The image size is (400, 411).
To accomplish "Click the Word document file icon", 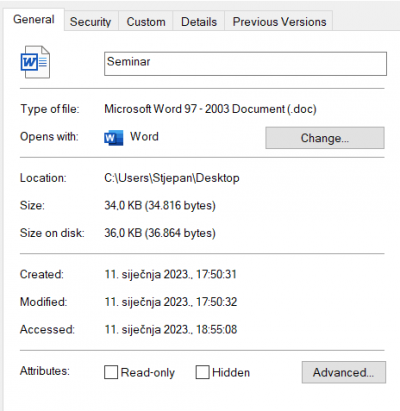I will (35, 62).
